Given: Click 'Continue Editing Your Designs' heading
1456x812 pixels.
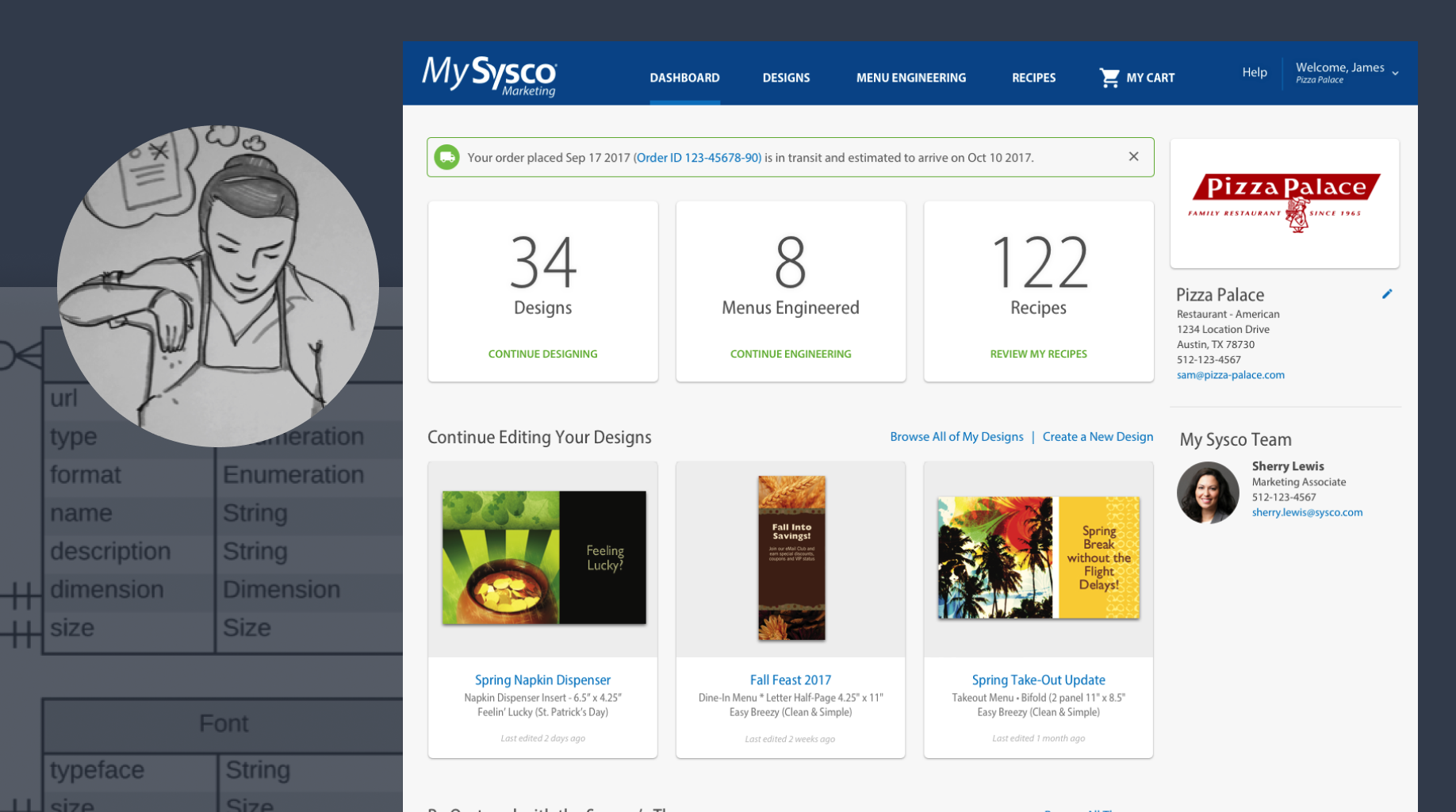Looking at the screenshot, I should [x=539, y=437].
